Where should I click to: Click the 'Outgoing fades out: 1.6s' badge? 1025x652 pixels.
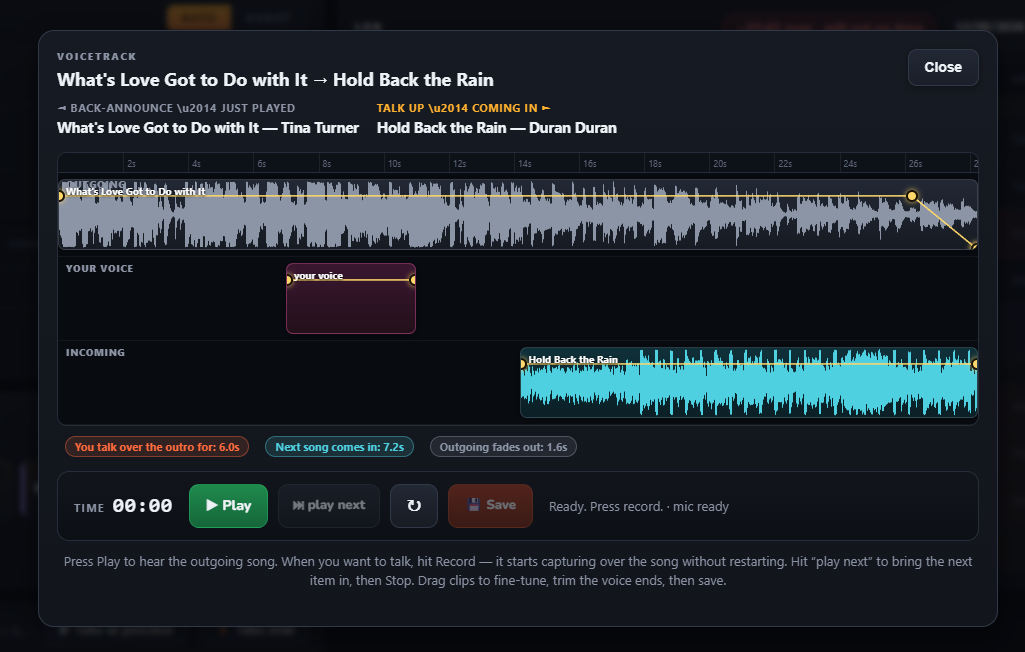pos(503,447)
